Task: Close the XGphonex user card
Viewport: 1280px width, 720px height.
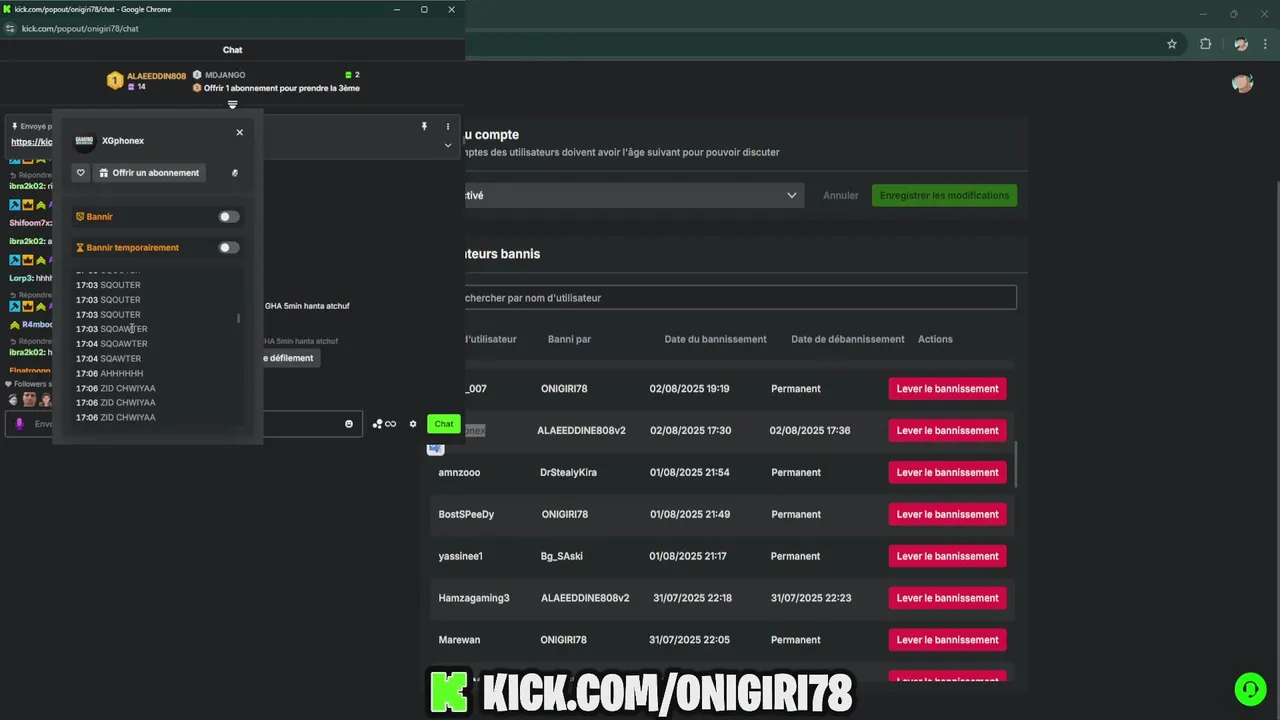Action: coord(239,132)
